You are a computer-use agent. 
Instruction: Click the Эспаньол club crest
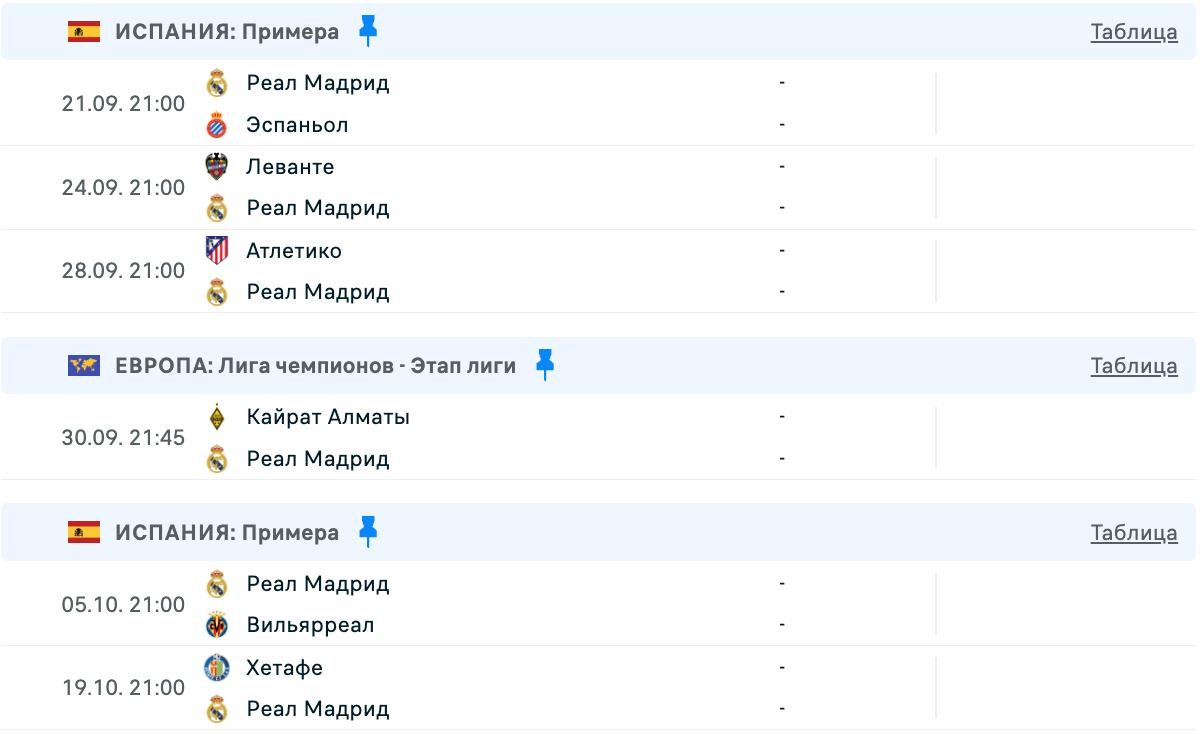click(x=217, y=125)
